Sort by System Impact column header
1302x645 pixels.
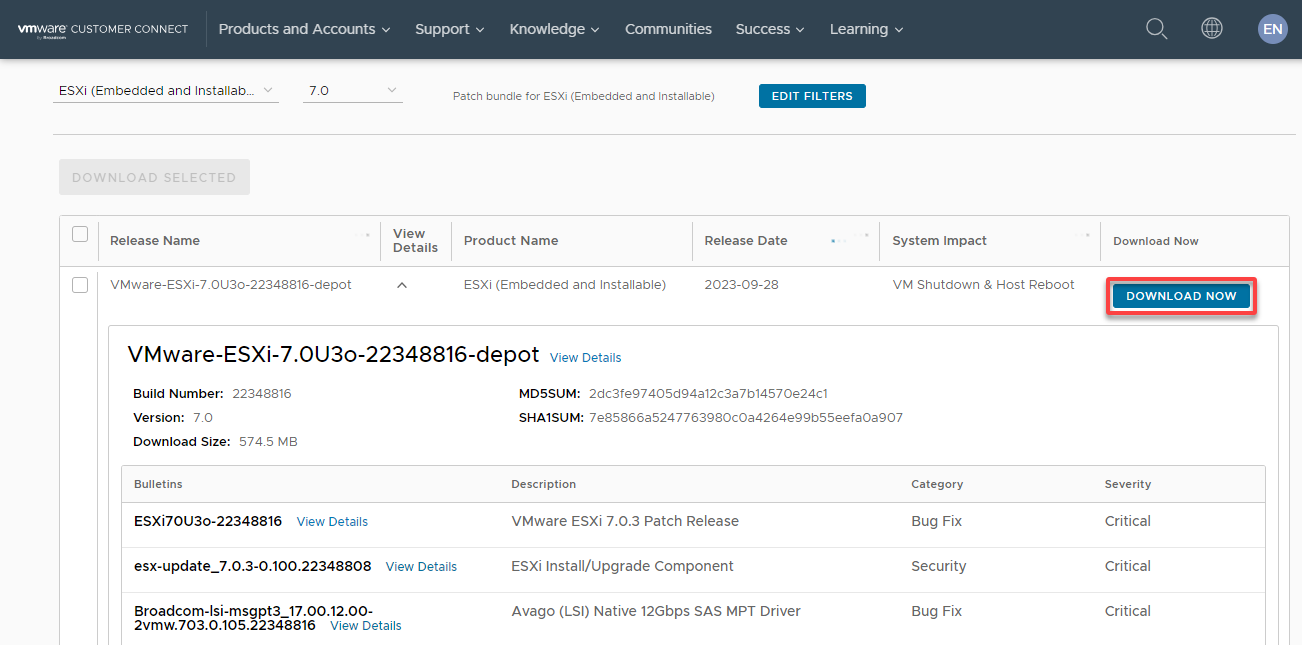tap(939, 241)
